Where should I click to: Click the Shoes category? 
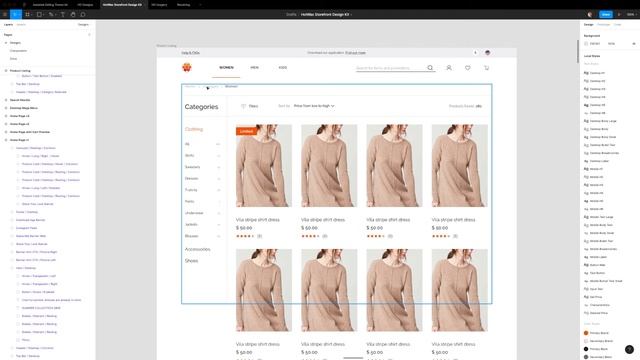(191, 260)
